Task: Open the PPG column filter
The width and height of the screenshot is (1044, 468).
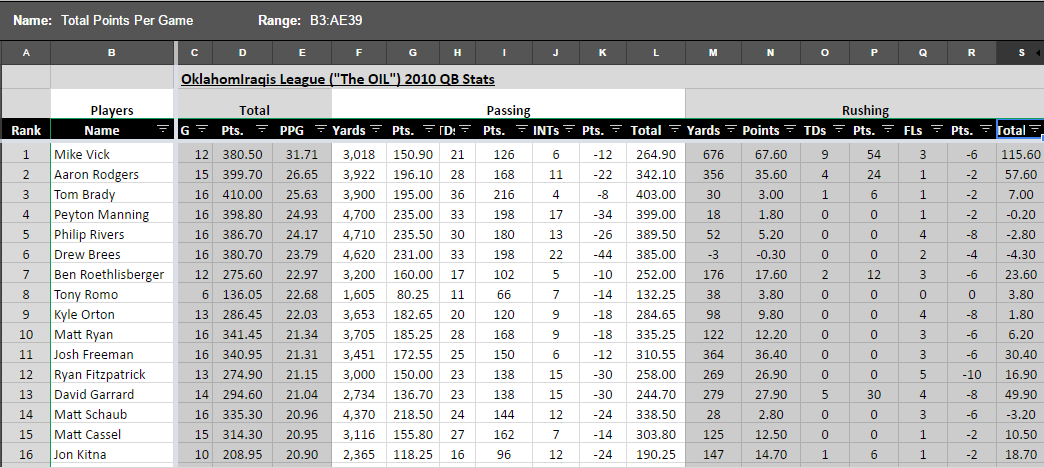Action: (321, 130)
